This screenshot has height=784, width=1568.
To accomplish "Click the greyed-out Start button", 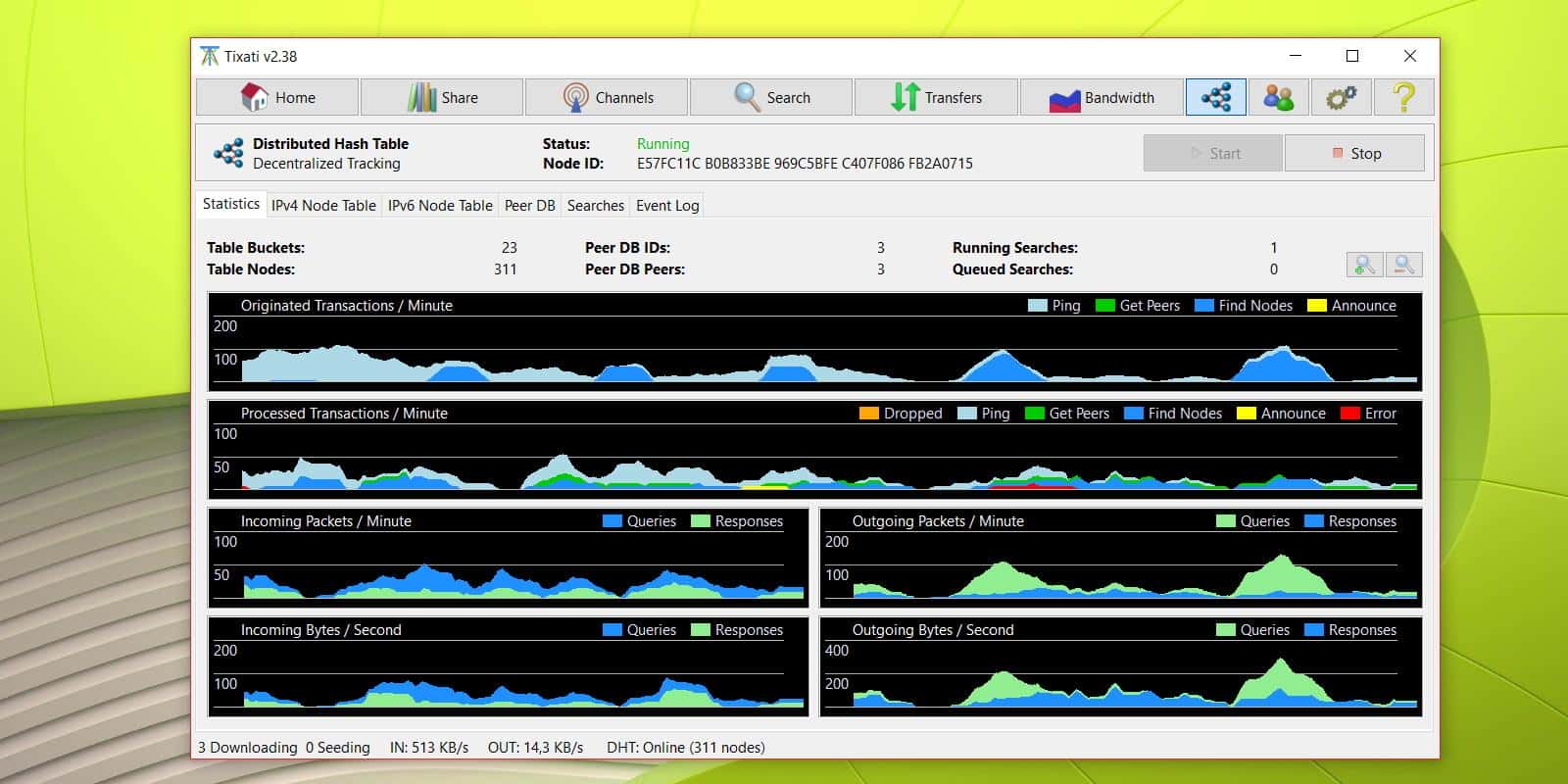I will 1213,153.
